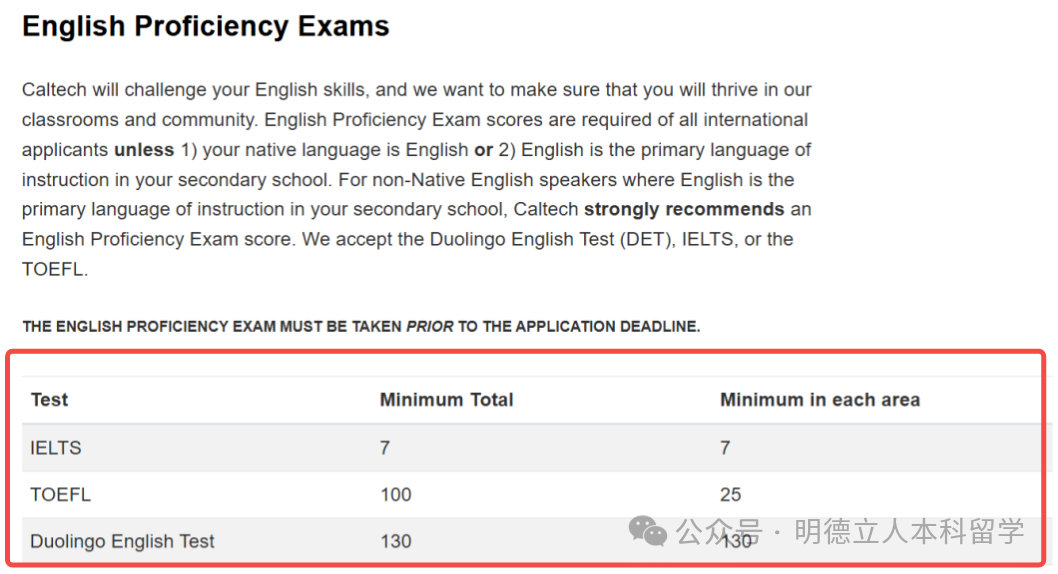This screenshot has width=1058, height=574.
Task: Click the Duolingo minimum total value 130
Action: 395,541
